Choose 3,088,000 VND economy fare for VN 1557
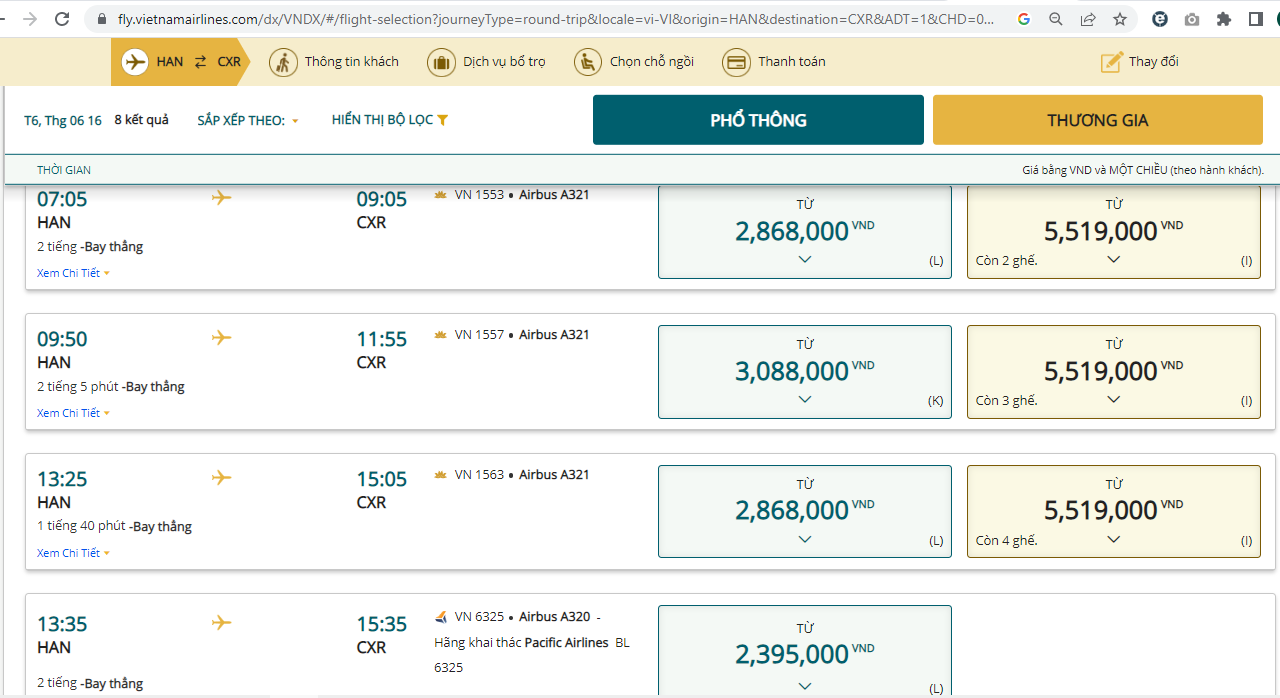The width and height of the screenshot is (1280, 698). pos(804,372)
